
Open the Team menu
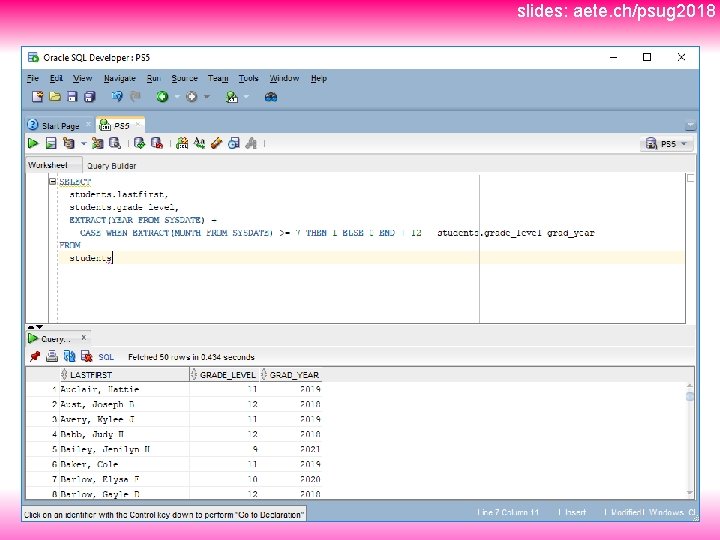(218, 79)
